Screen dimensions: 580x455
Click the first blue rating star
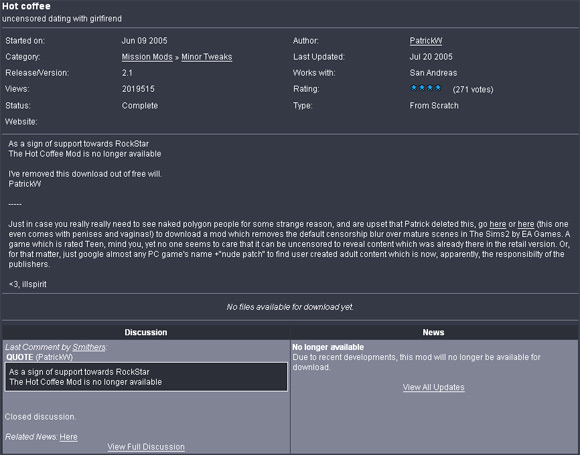point(414,88)
